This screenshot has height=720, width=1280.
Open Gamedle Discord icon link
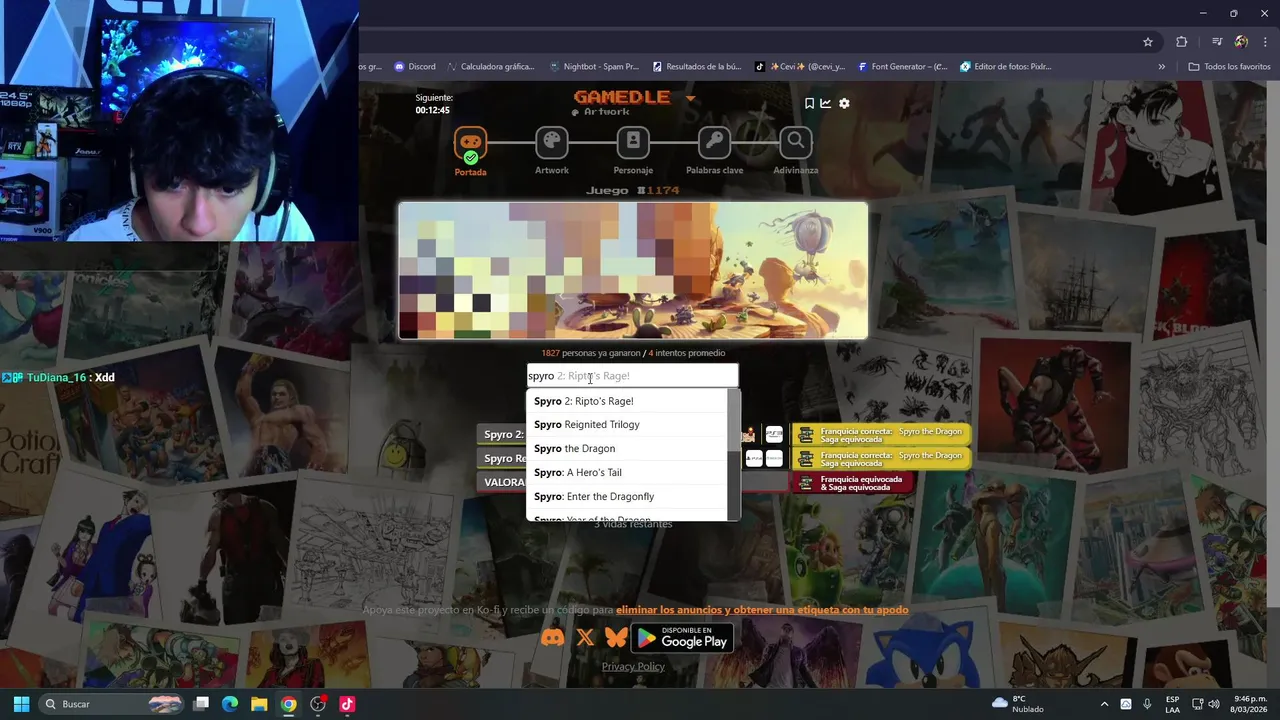[x=552, y=638]
